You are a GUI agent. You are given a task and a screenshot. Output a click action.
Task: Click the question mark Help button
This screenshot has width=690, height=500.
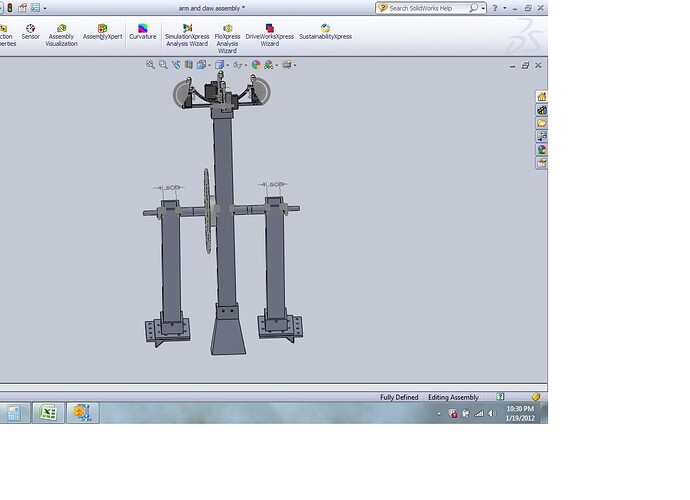495,8
